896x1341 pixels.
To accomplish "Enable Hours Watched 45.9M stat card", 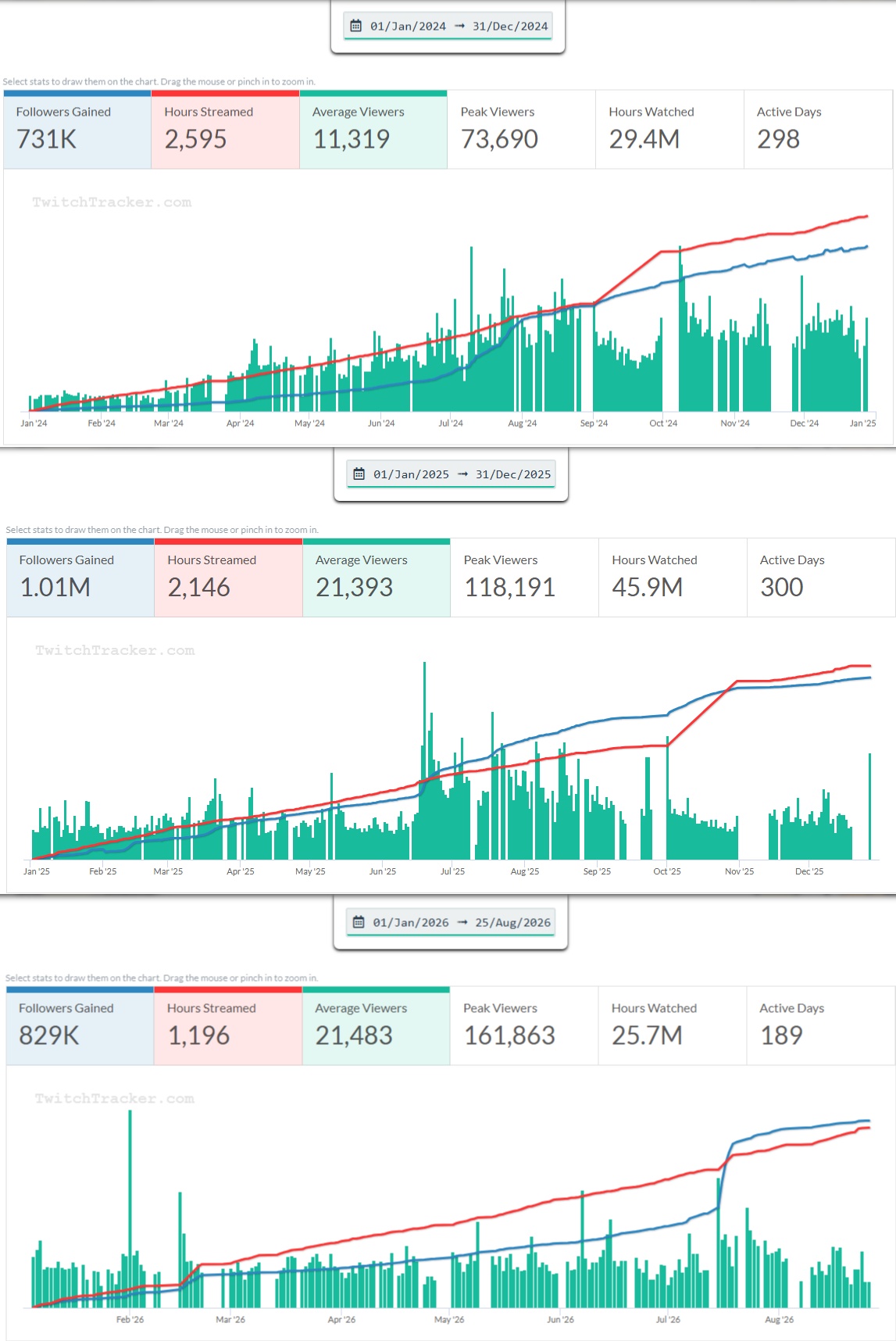I will pyautogui.click(x=673, y=578).
